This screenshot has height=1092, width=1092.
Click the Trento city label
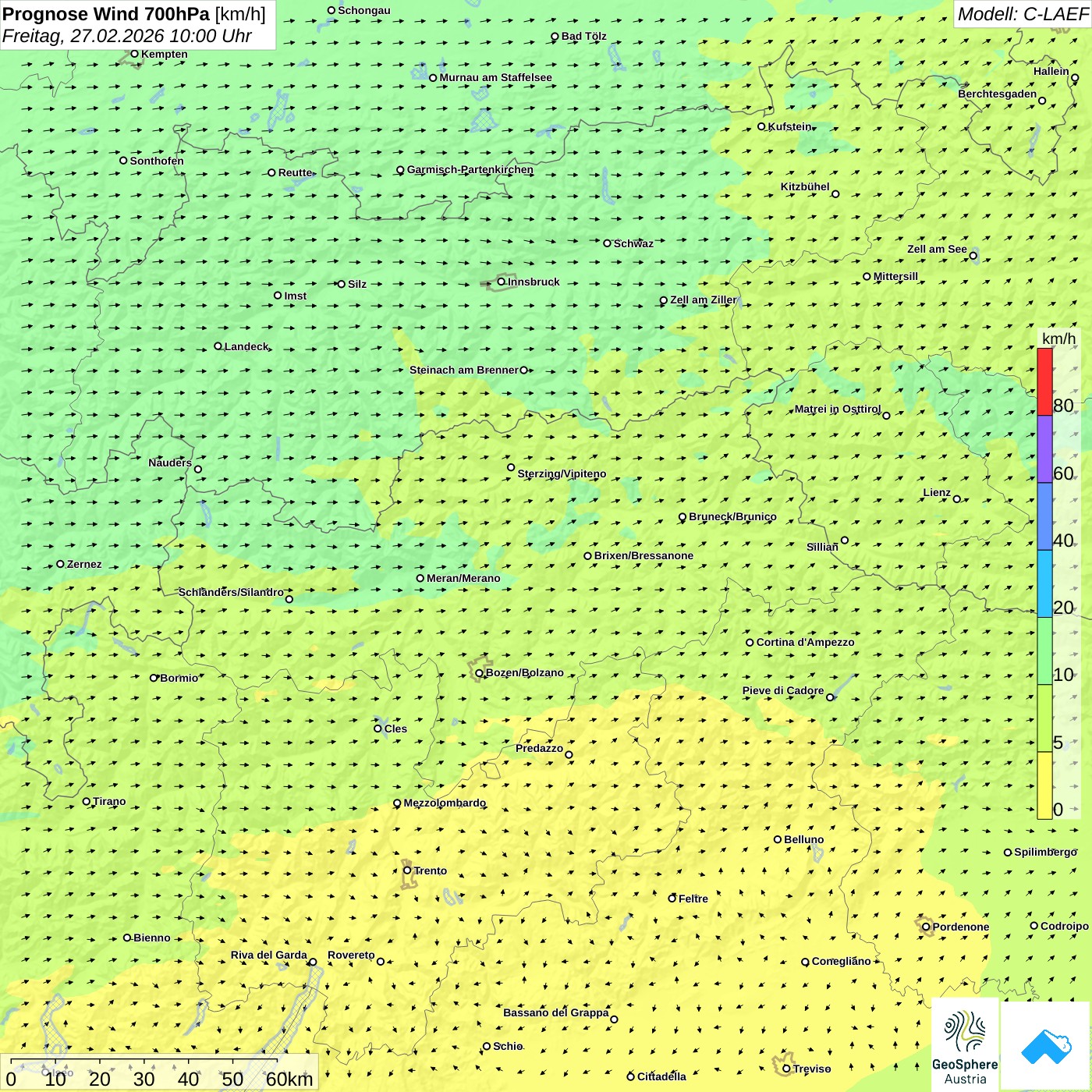tap(431, 870)
